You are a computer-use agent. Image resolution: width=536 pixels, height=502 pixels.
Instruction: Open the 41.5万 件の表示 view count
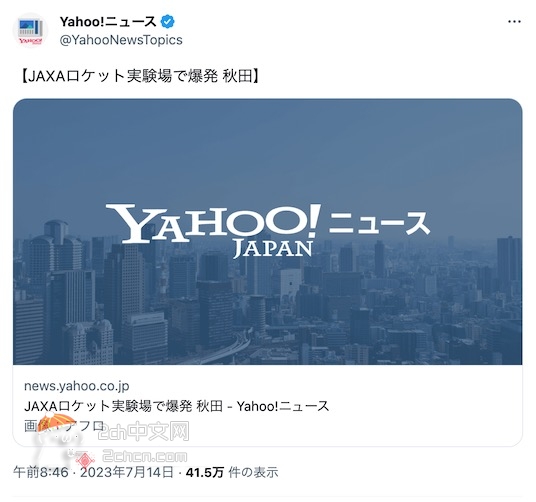232,473
